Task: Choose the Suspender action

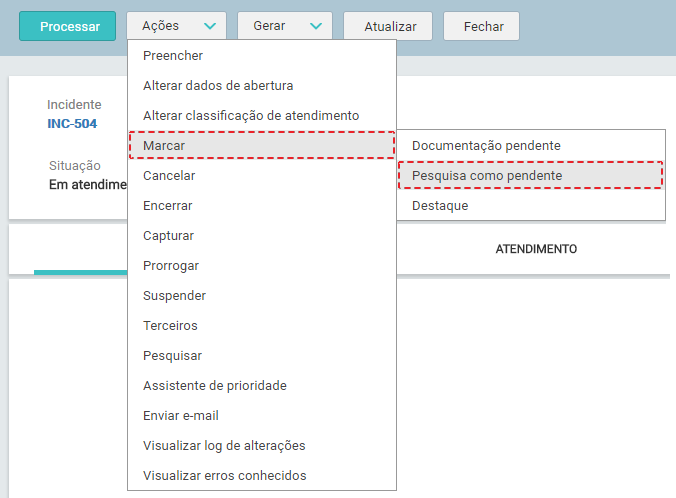Action: pos(262,295)
